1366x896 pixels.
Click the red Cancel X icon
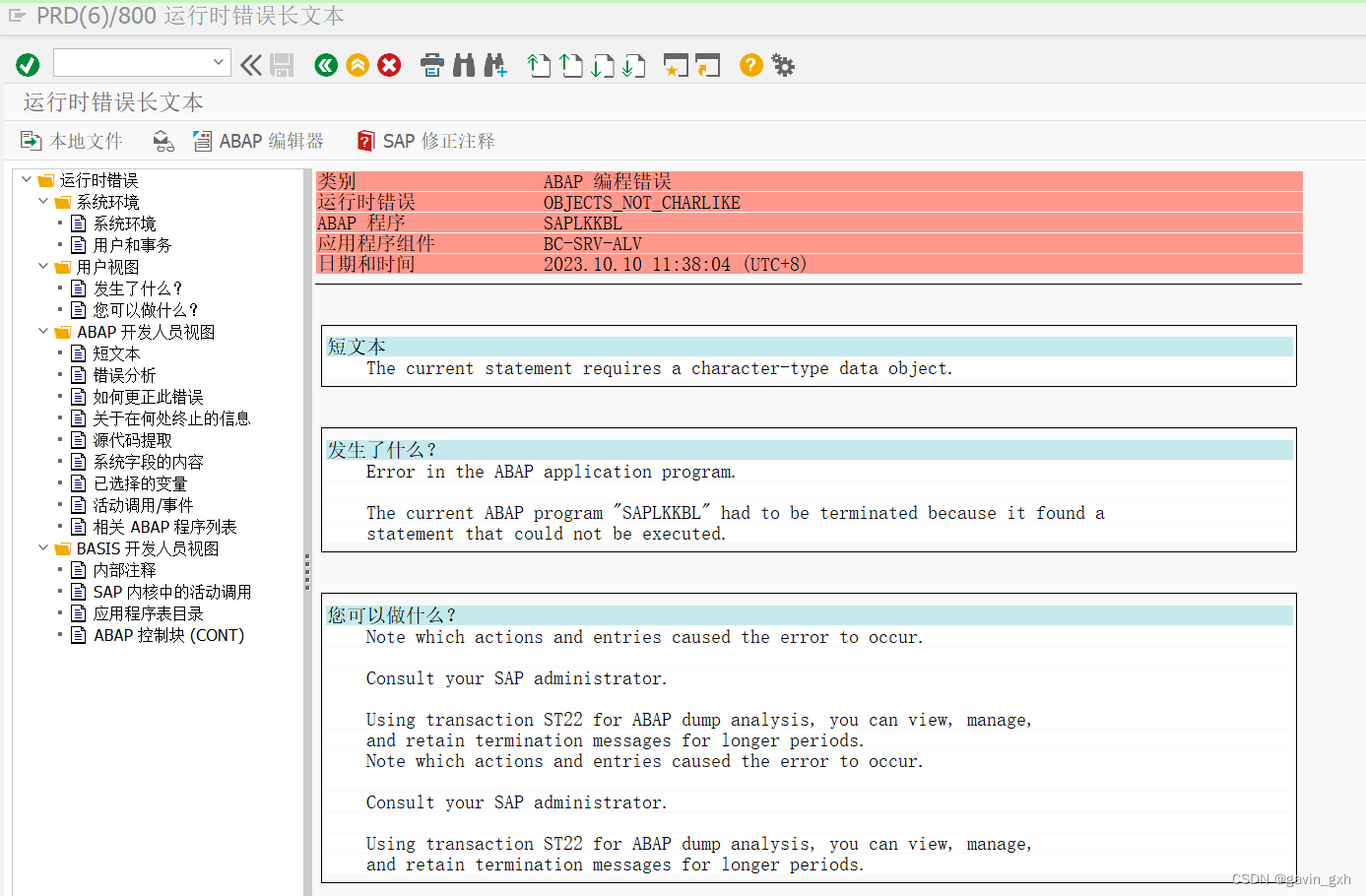[x=389, y=65]
